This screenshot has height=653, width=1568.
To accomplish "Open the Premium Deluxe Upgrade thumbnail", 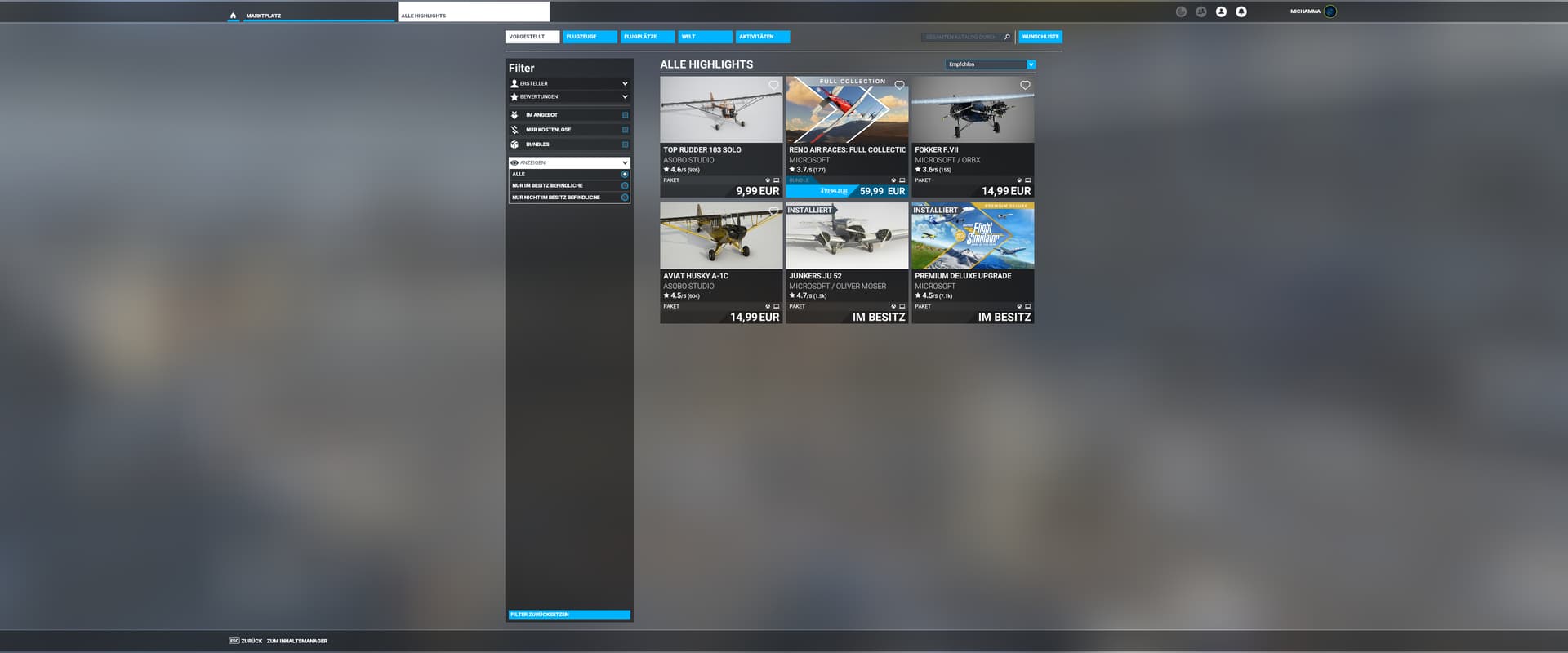I will pyautogui.click(x=973, y=236).
